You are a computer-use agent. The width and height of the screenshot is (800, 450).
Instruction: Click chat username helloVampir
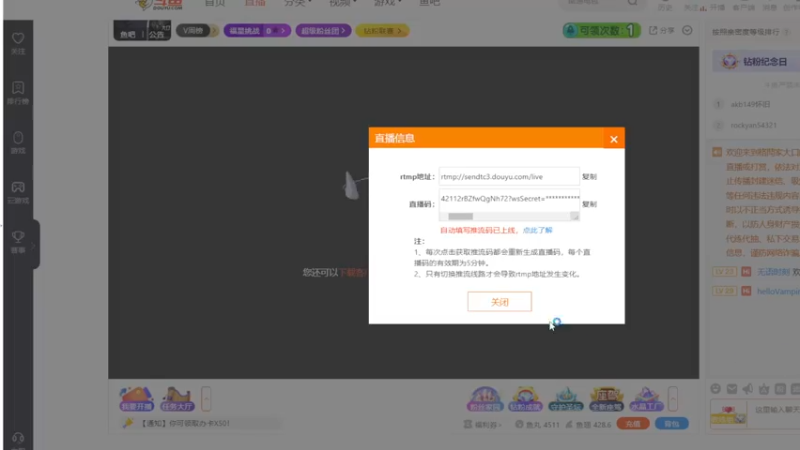click(x=779, y=291)
